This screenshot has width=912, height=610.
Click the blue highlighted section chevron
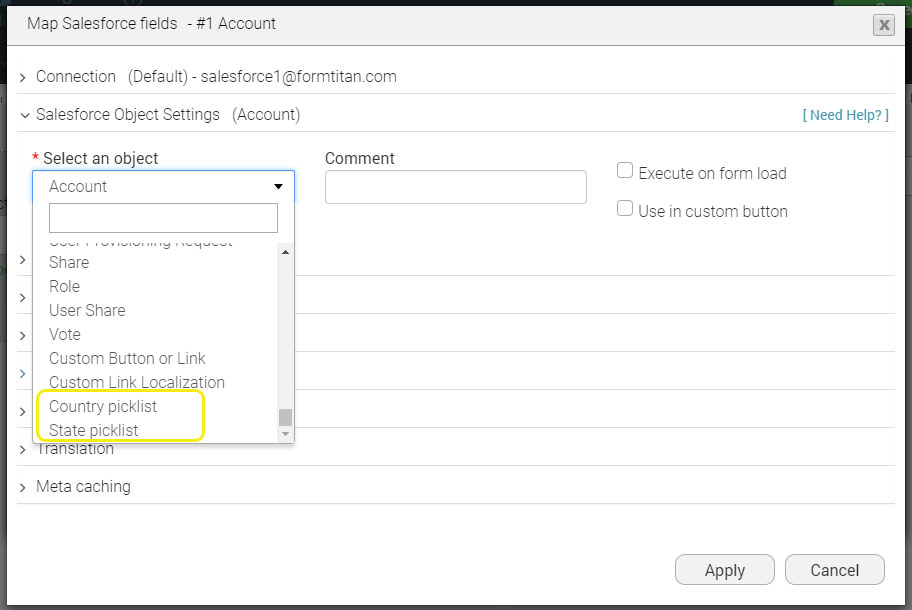(23, 374)
